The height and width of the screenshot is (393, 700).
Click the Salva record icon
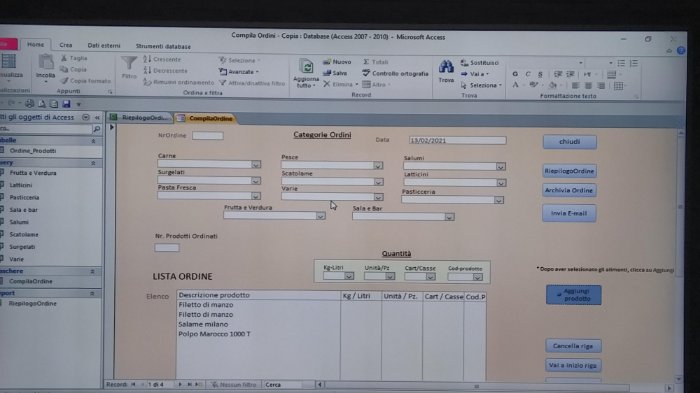tap(327, 73)
